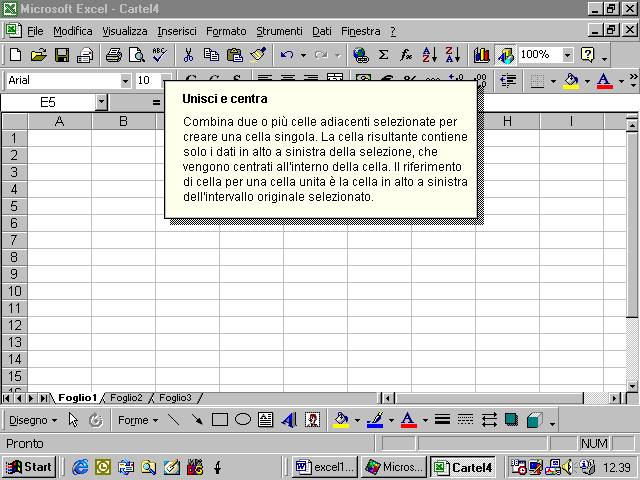Switch to the Foglio2 sheet tab
This screenshot has height=480, width=640.
(x=126, y=398)
